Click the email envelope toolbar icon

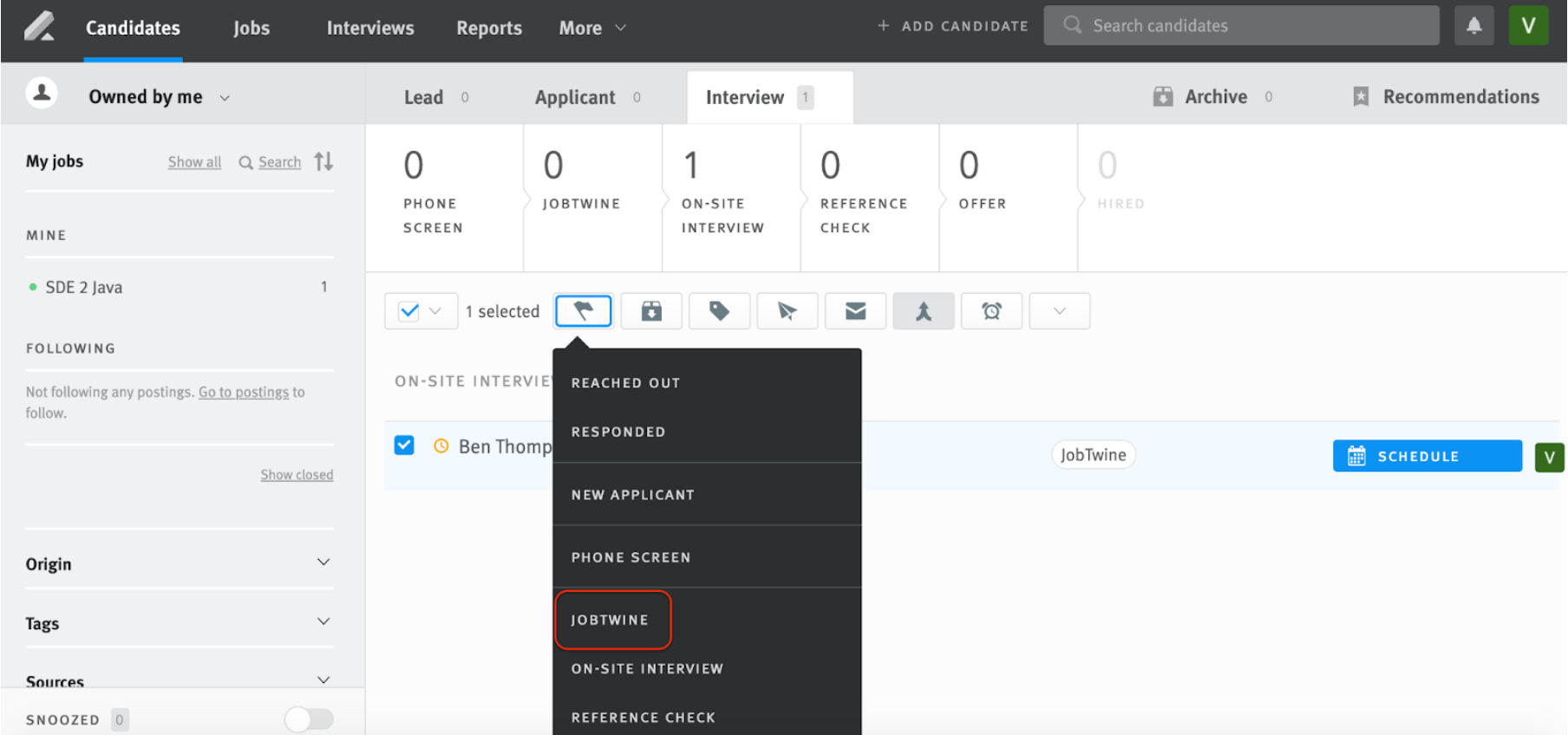tap(855, 311)
